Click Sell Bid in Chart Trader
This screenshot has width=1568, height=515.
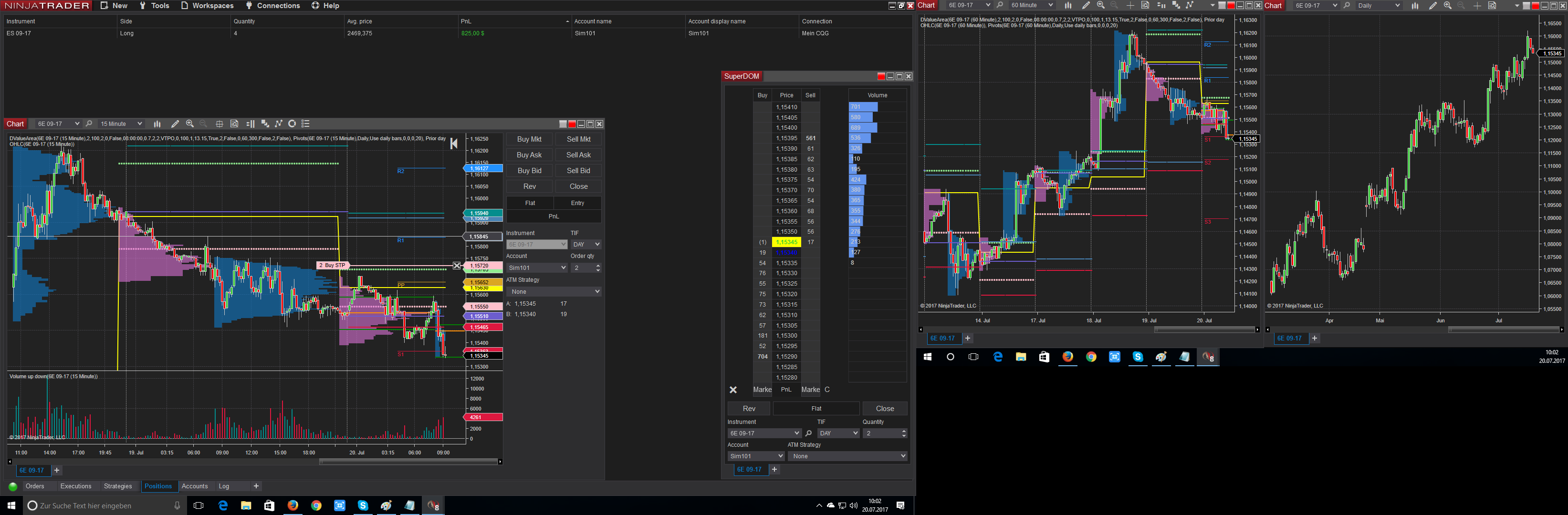click(578, 171)
